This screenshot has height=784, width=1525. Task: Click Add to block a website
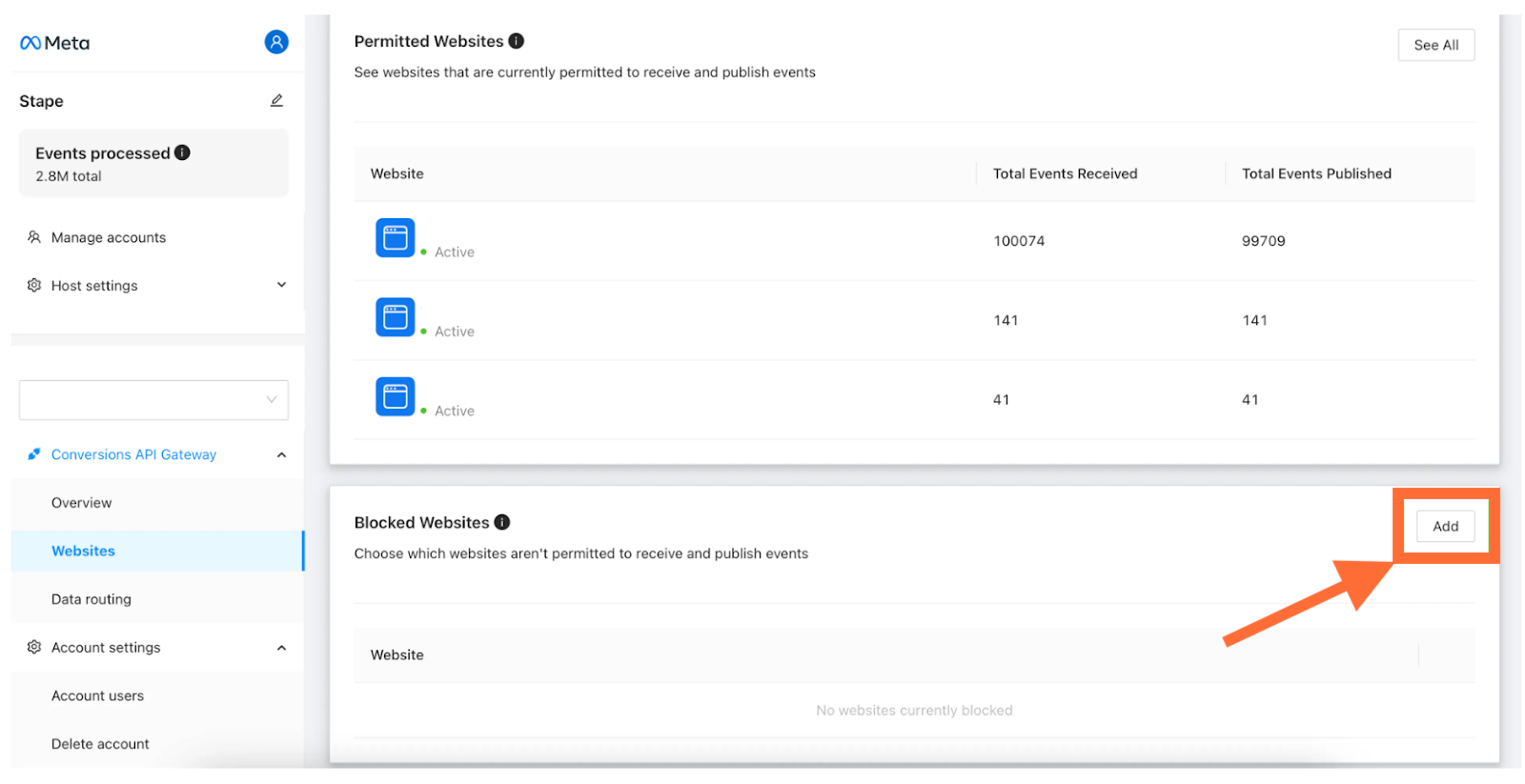pos(1445,526)
